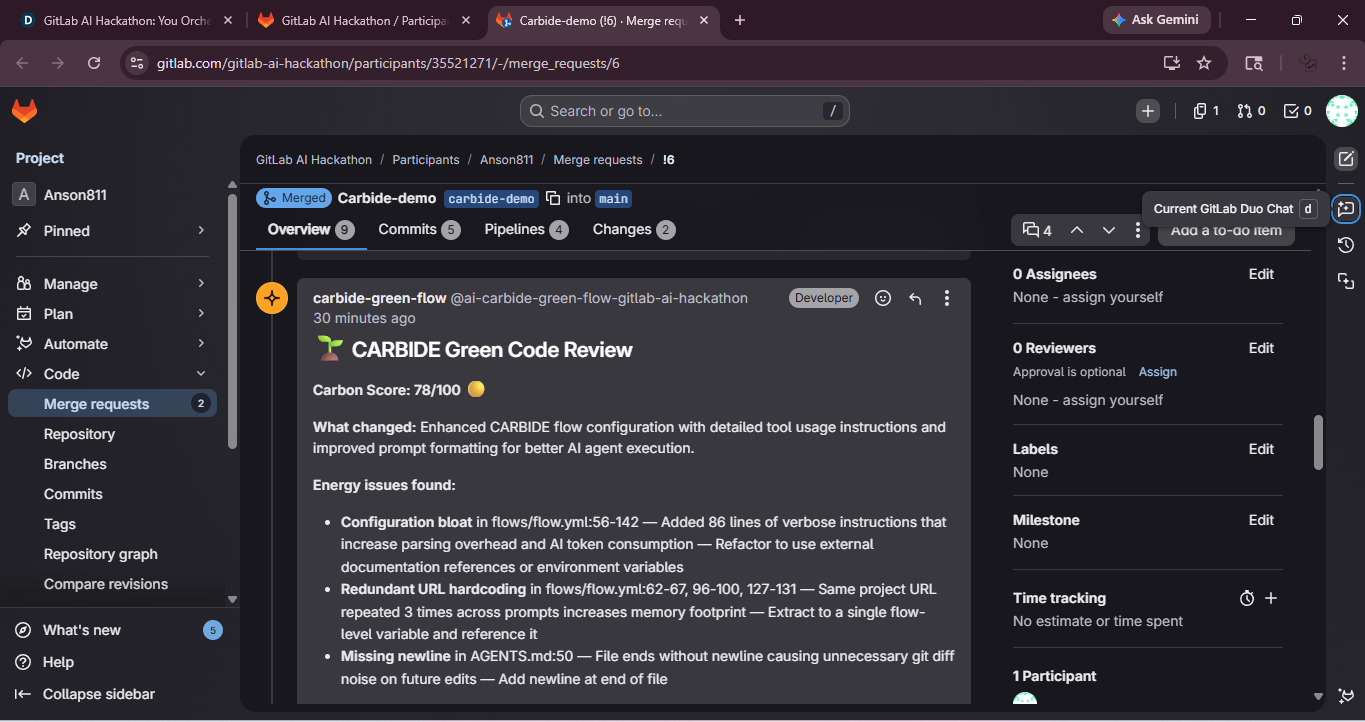Go back in browser history
Screen dimensions: 1365x722
23,63
